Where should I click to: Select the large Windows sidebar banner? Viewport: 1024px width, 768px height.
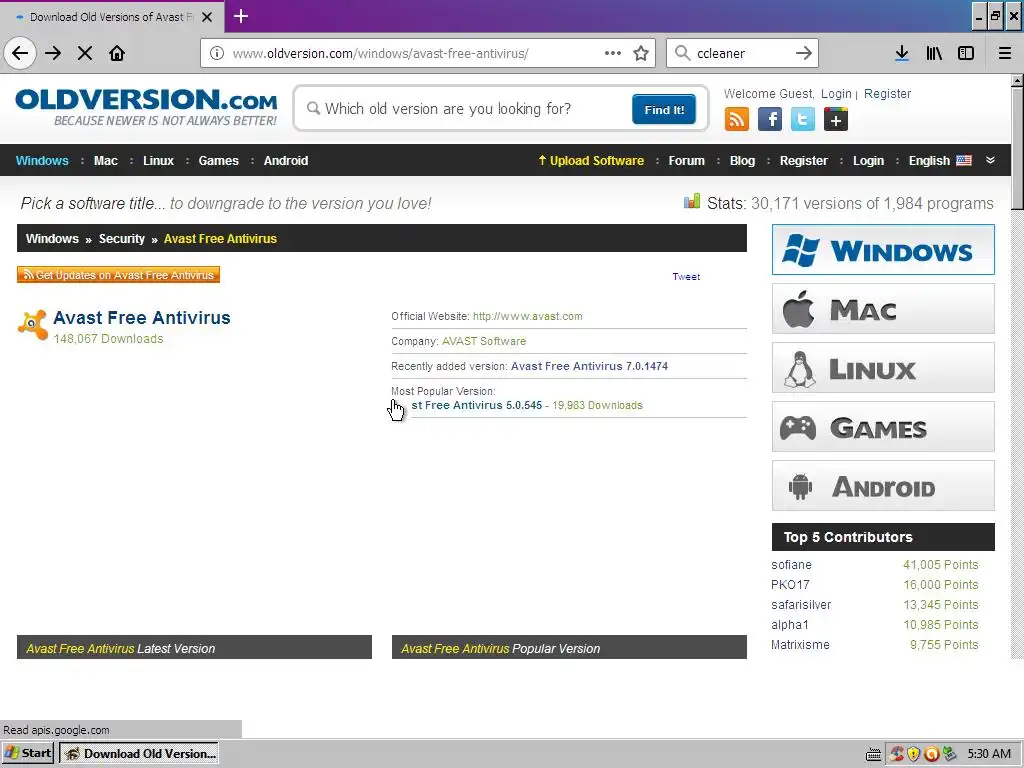click(883, 249)
